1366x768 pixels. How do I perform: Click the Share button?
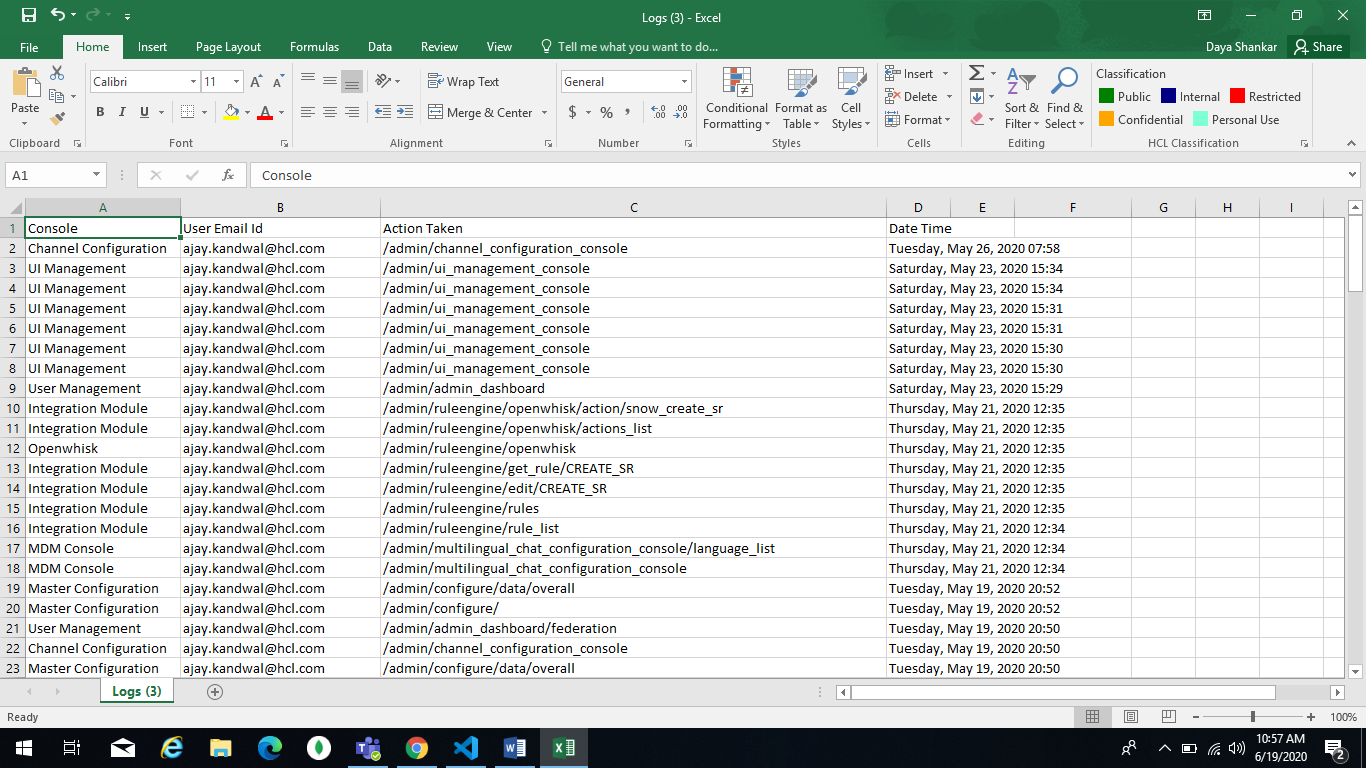[x=1317, y=47]
